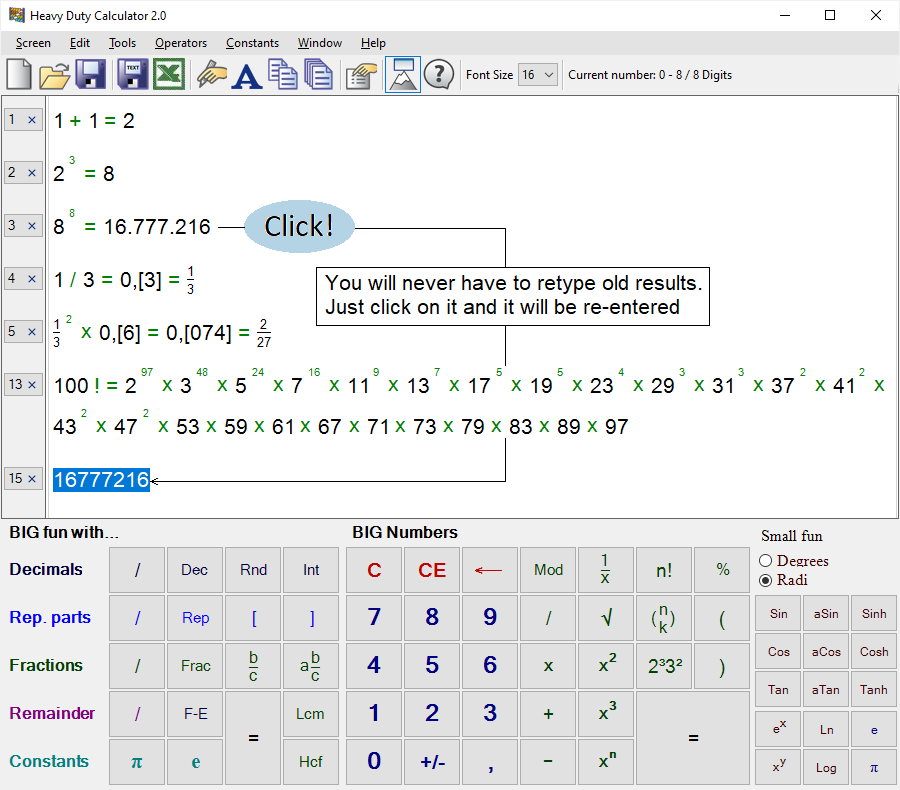
Task: Open font settings via the blue A icon
Action: (247, 74)
